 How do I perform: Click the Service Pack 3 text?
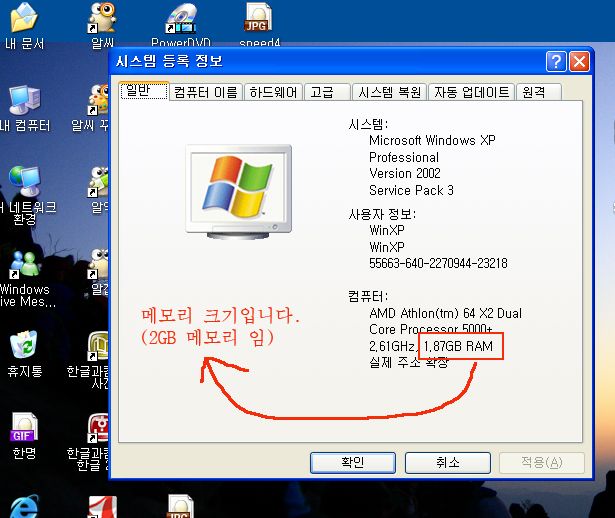411,191
